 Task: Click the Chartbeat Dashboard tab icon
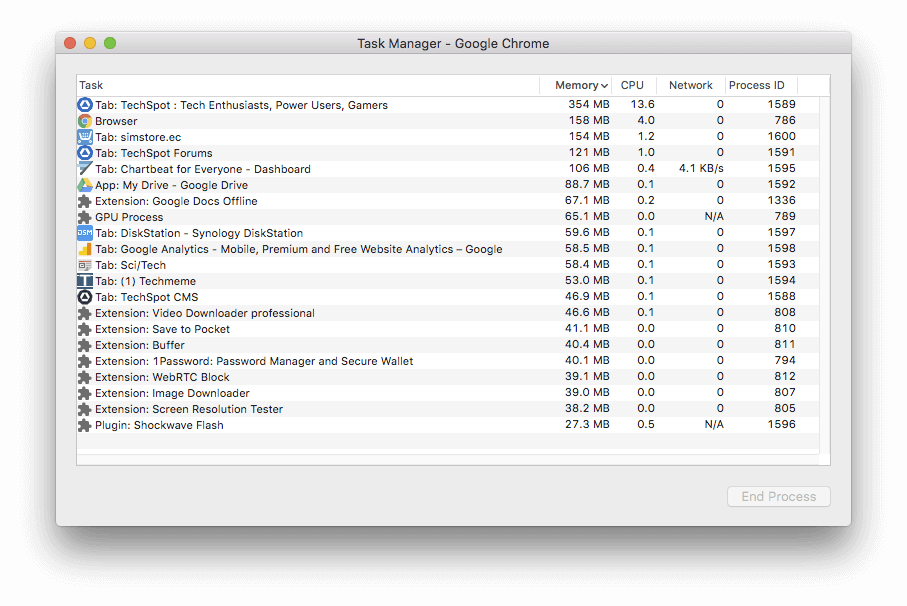[85, 169]
